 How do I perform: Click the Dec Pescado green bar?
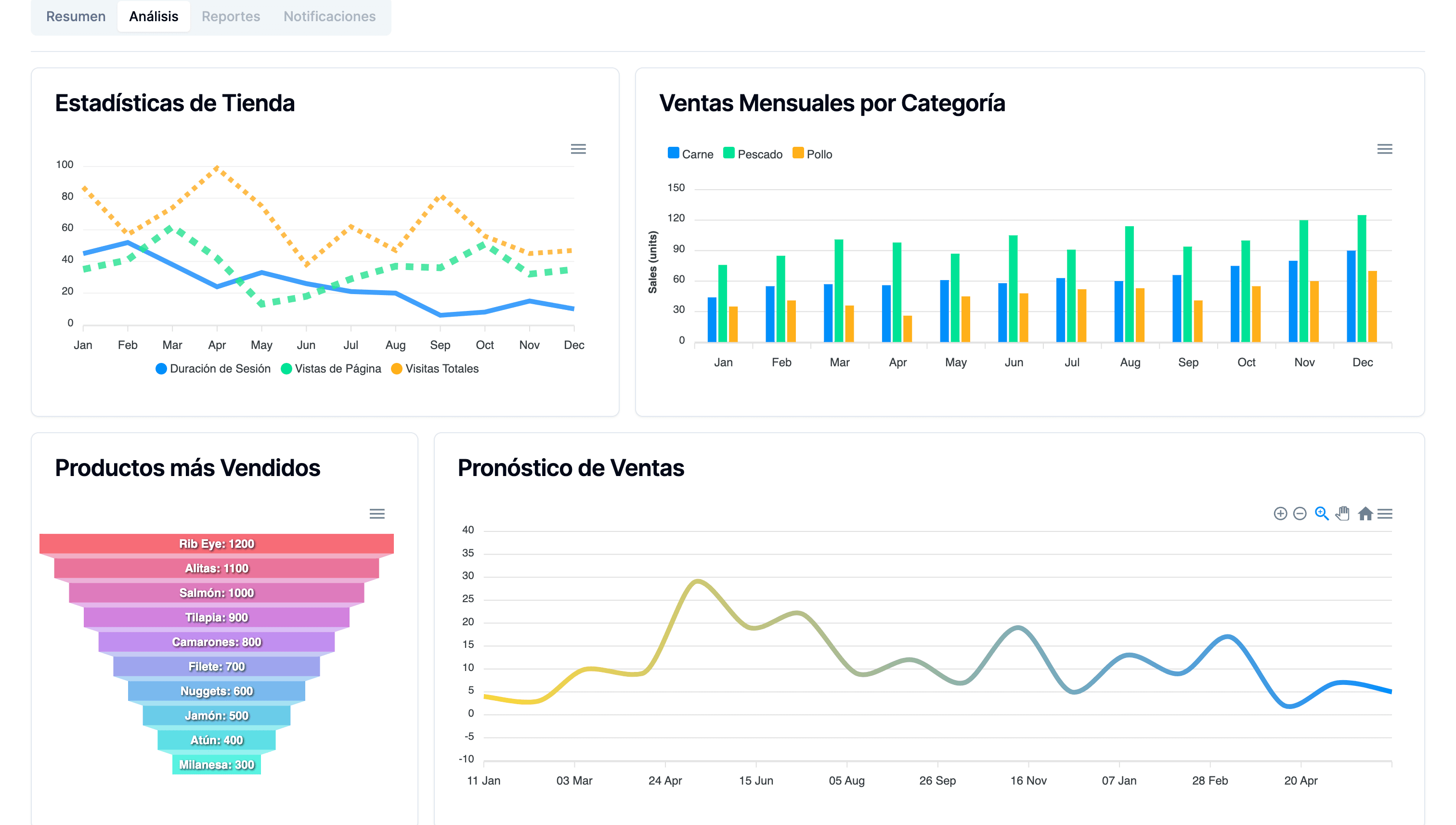[x=1361, y=279]
